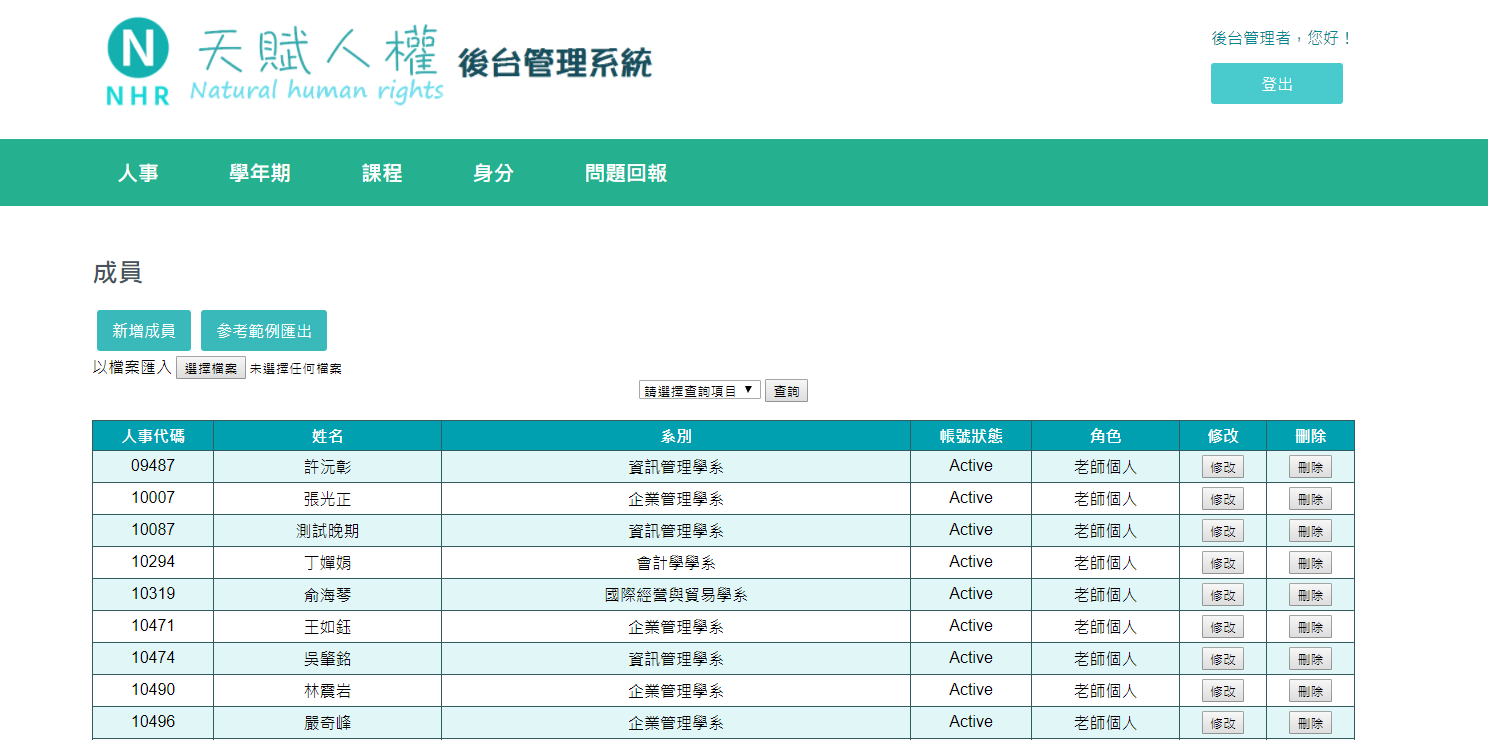The height and width of the screenshot is (740, 1488).
Task: Open the 課程 menu
Action: [382, 173]
